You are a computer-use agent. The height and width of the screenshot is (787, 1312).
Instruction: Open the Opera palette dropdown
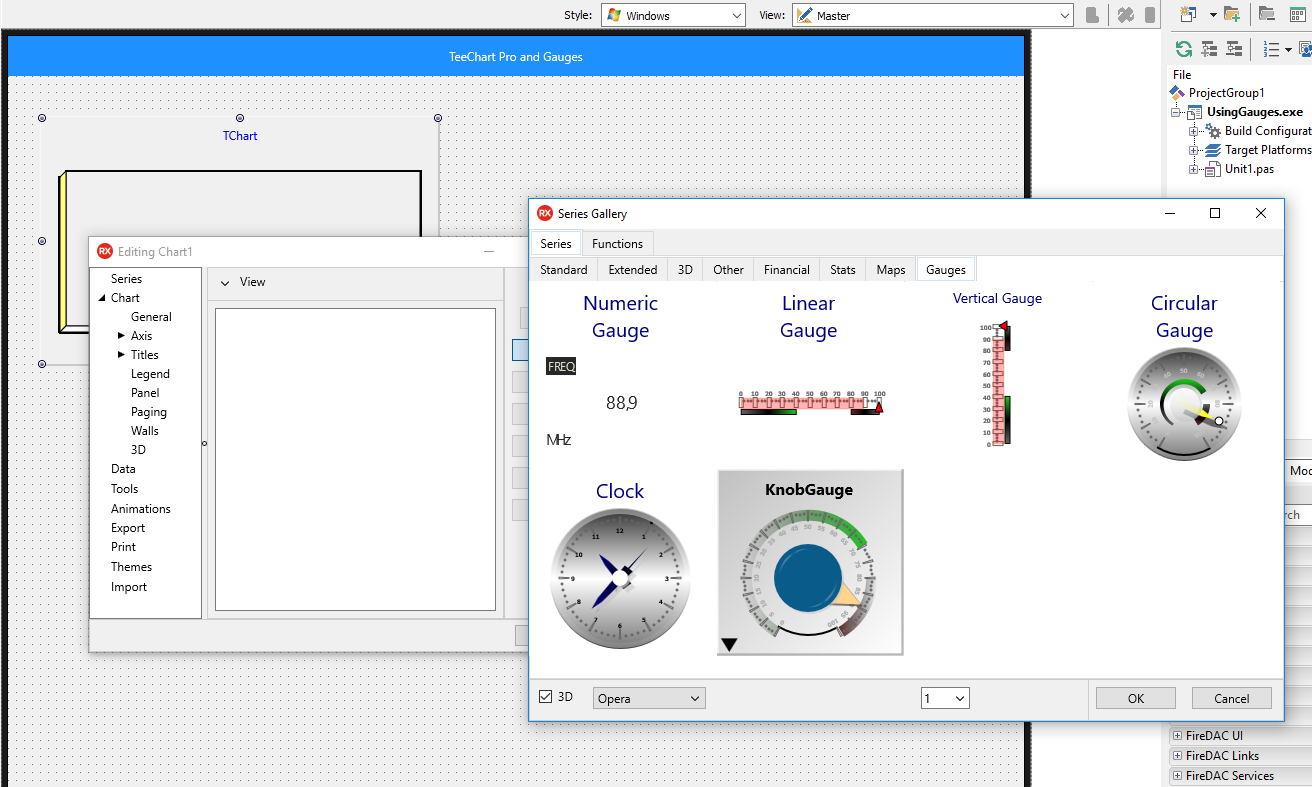pyautogui.click(x=649, y=698)
